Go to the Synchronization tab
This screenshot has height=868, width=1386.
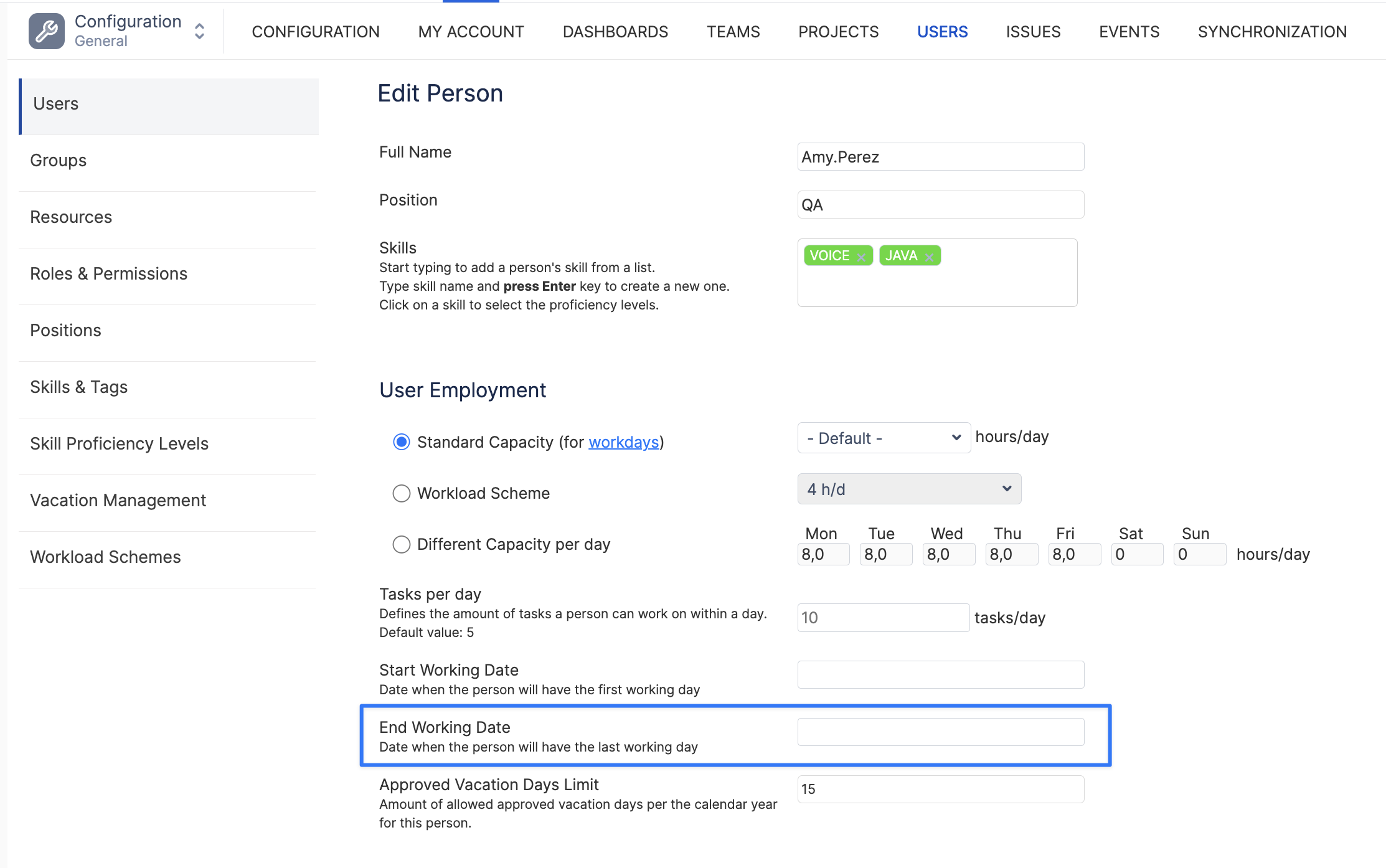(x=1271, y=32)
